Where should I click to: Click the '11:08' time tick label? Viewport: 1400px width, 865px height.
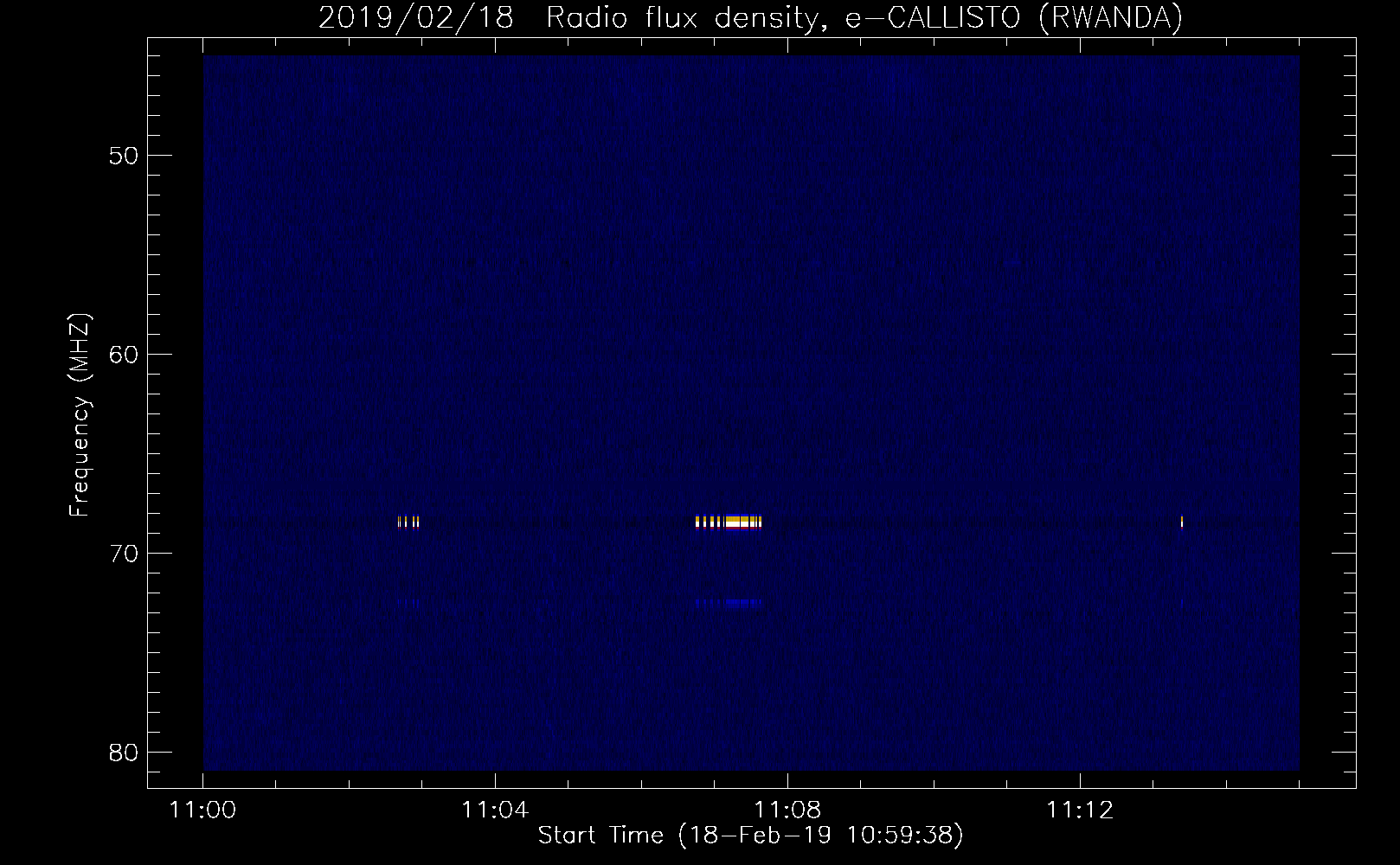click(x=787, y=811)
